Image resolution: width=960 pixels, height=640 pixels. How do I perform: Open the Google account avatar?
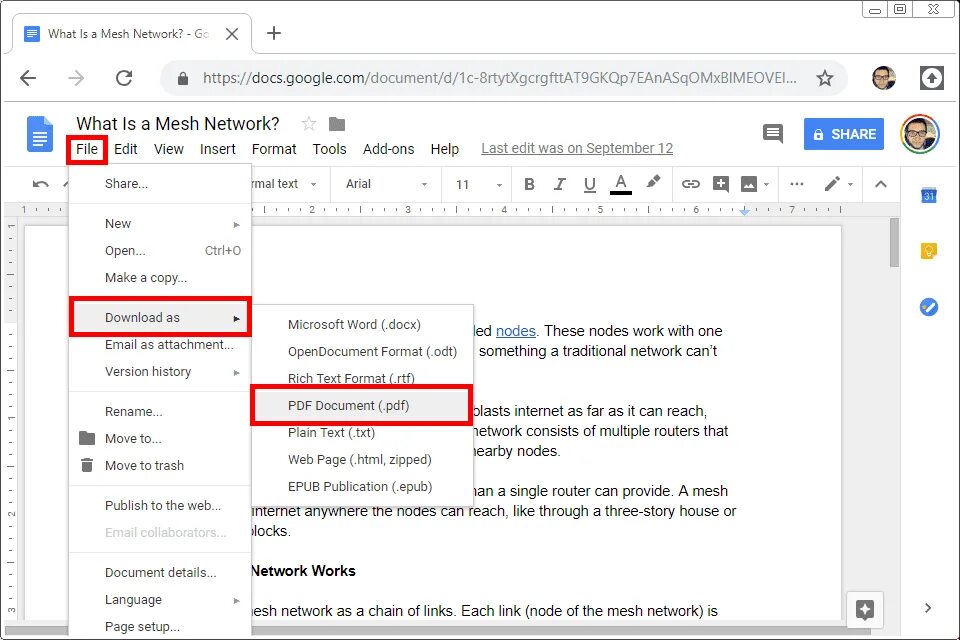920,134
